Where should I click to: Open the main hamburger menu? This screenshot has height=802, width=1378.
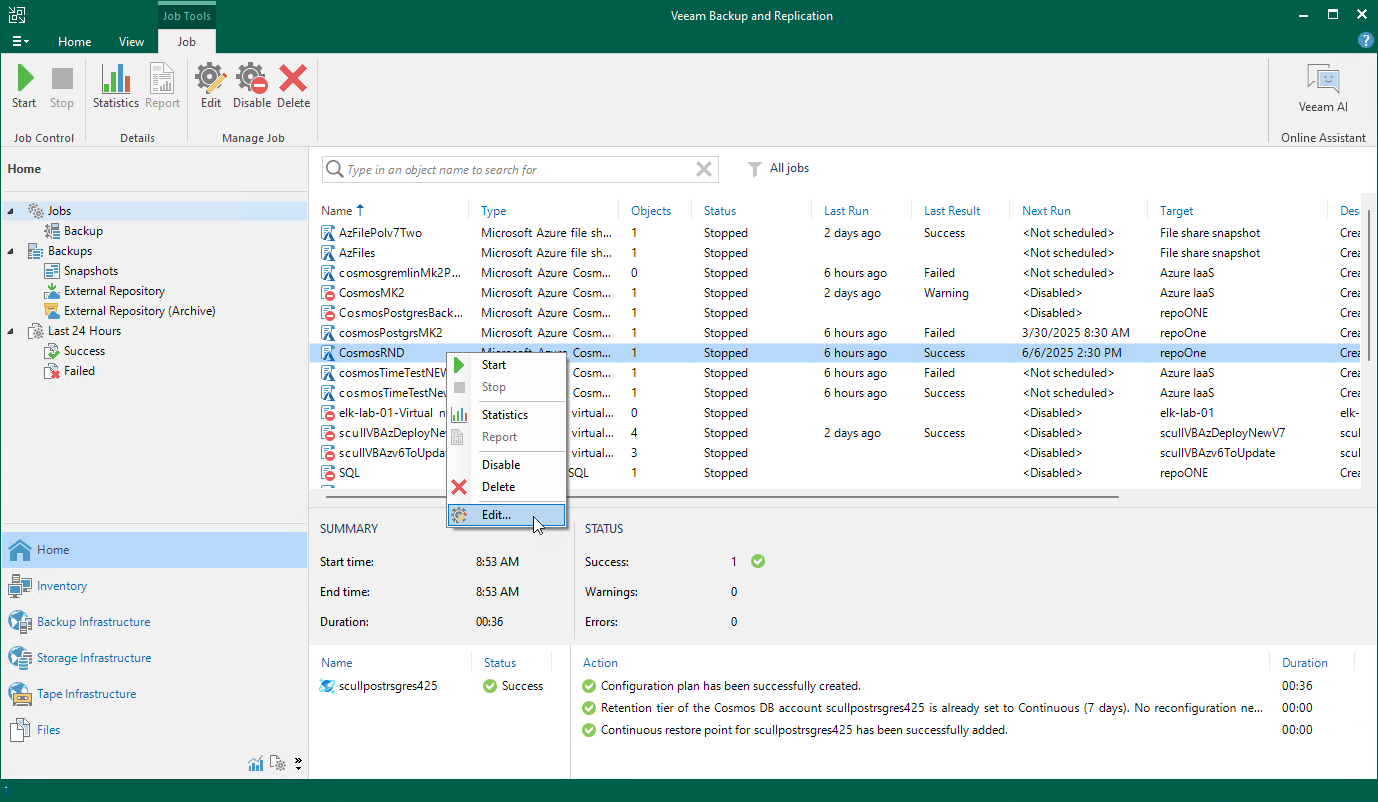tap(20, 42)
